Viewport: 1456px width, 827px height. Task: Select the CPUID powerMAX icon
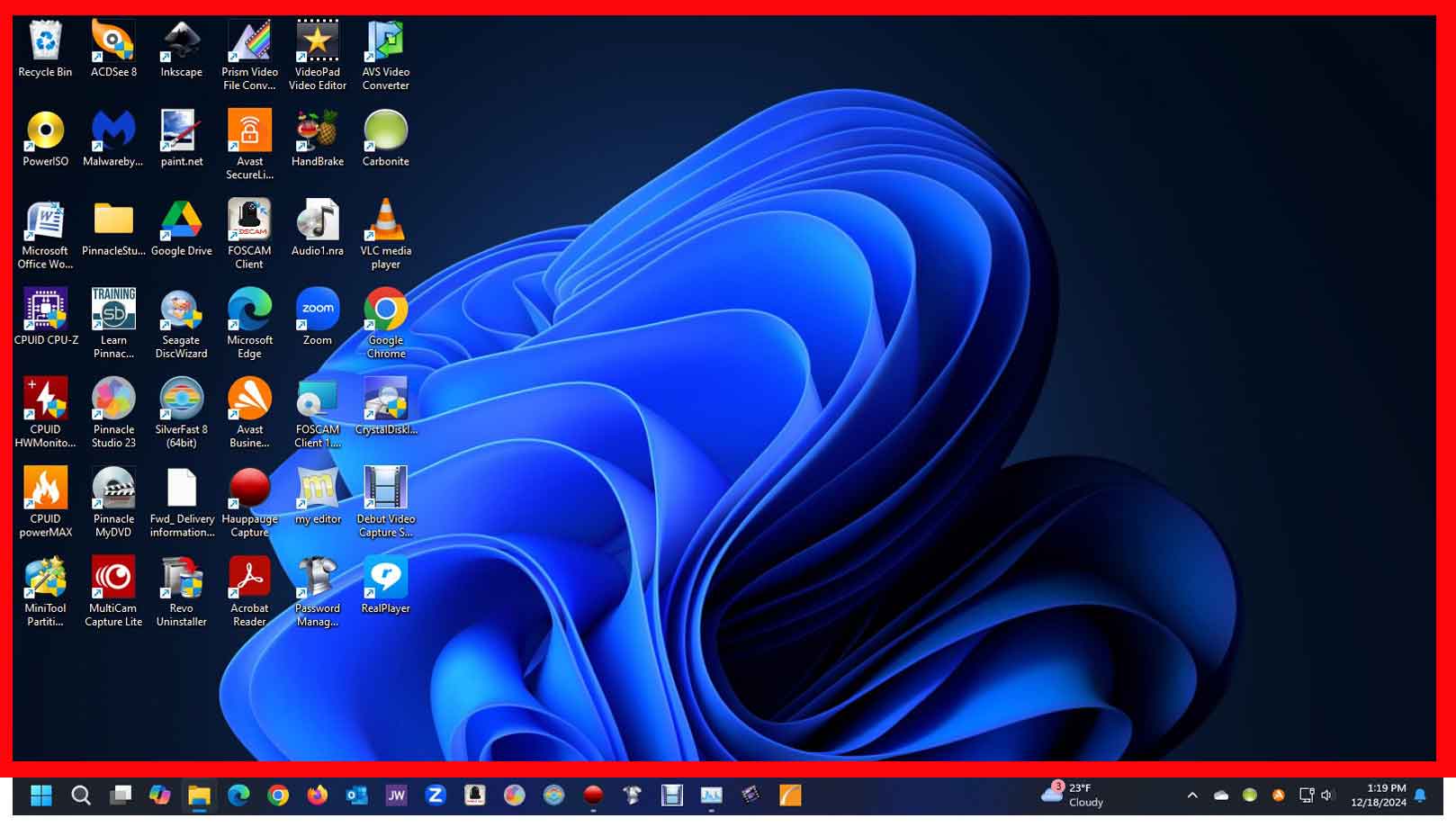[45, 501]
